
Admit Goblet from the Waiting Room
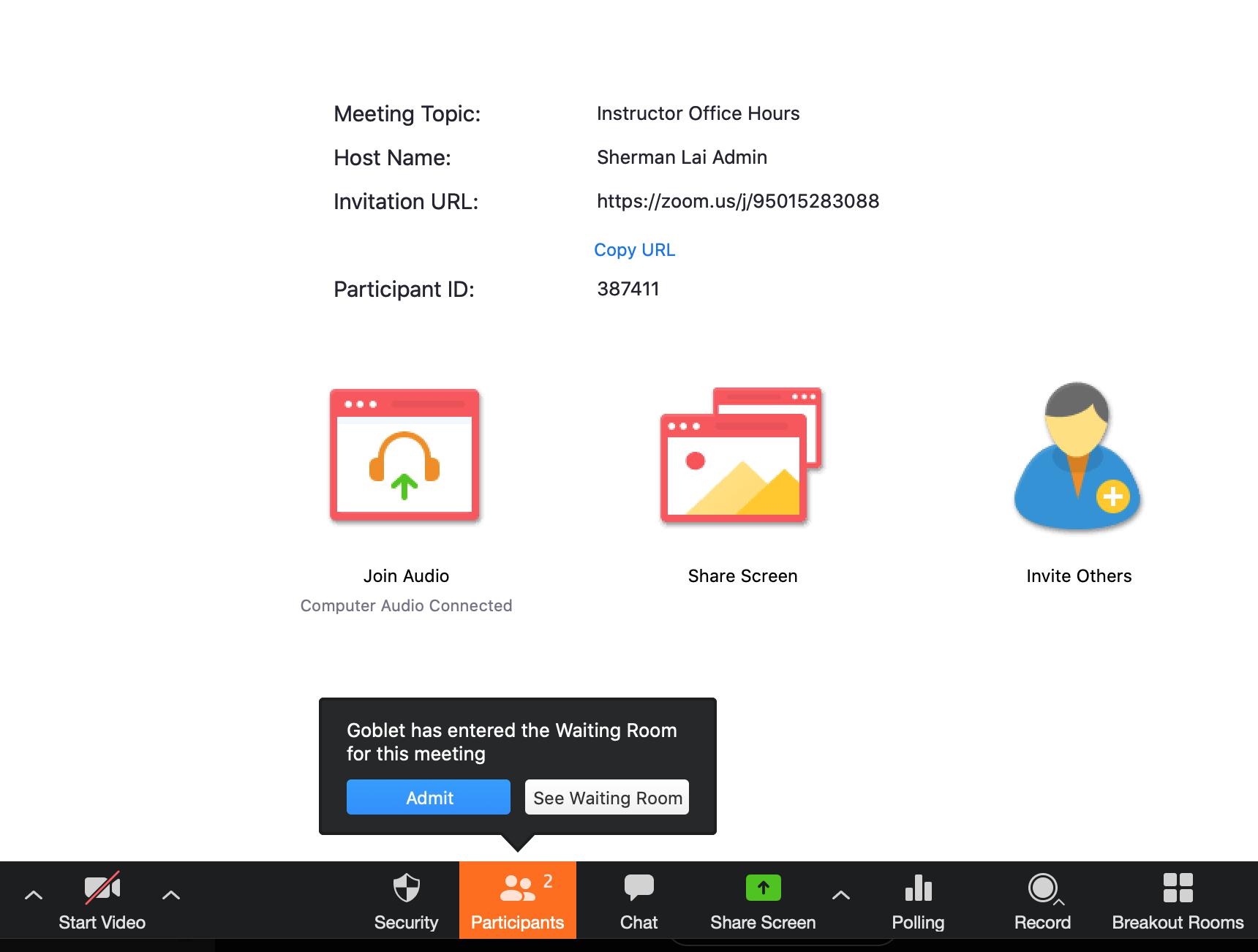click(428, 797)
